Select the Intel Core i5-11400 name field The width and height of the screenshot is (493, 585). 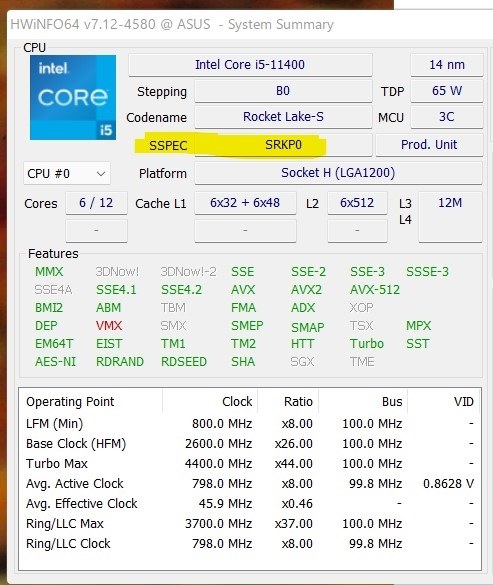click(x=250, y=65)
